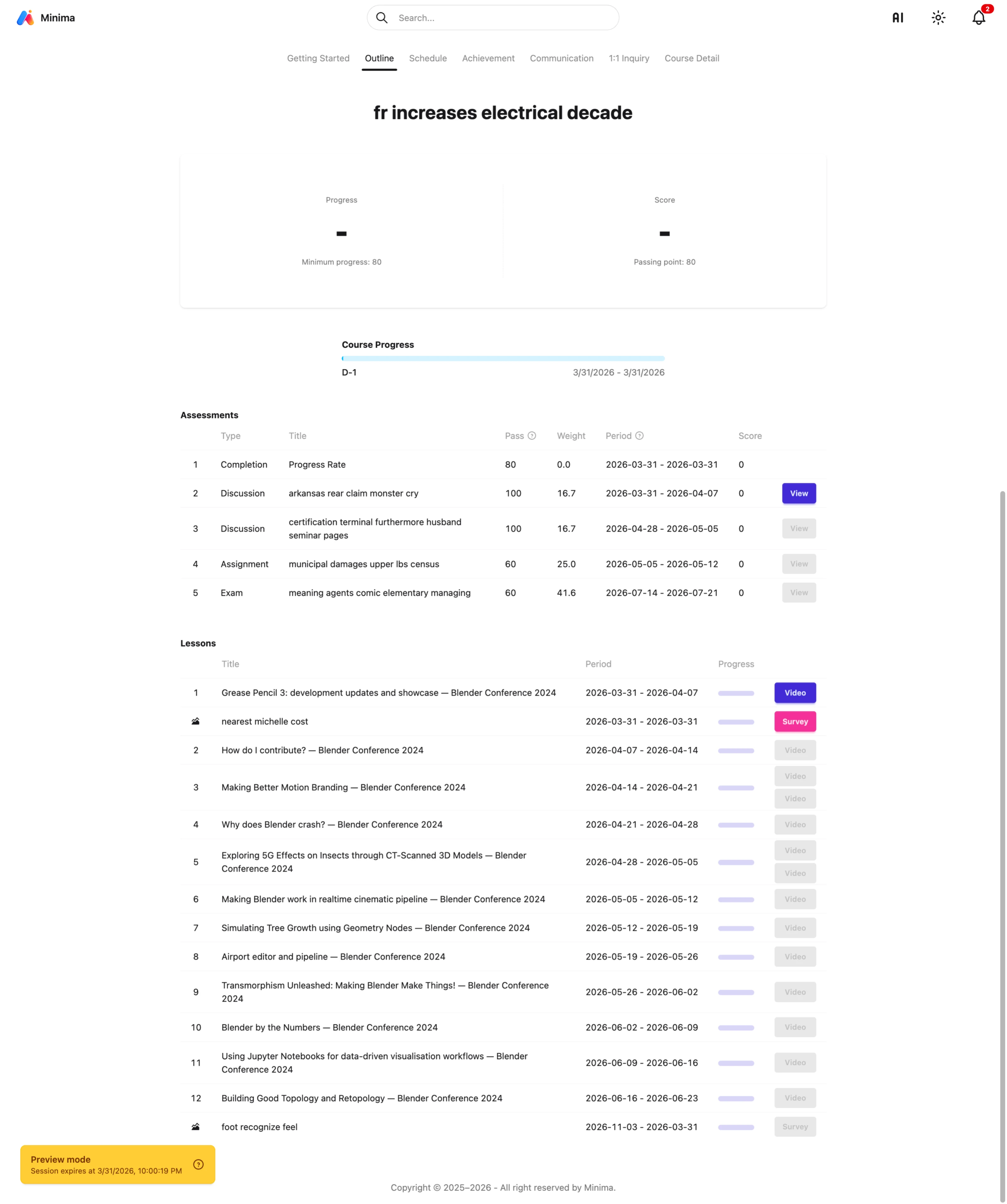Click the Preview mode session banner

point(106,1165)
